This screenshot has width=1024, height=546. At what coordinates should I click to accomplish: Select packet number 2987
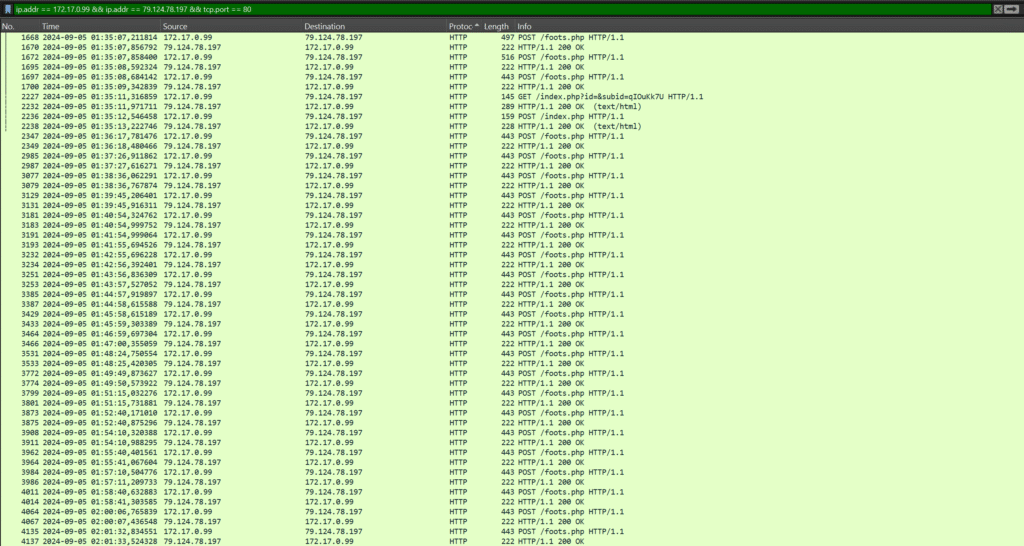(512, 166)
